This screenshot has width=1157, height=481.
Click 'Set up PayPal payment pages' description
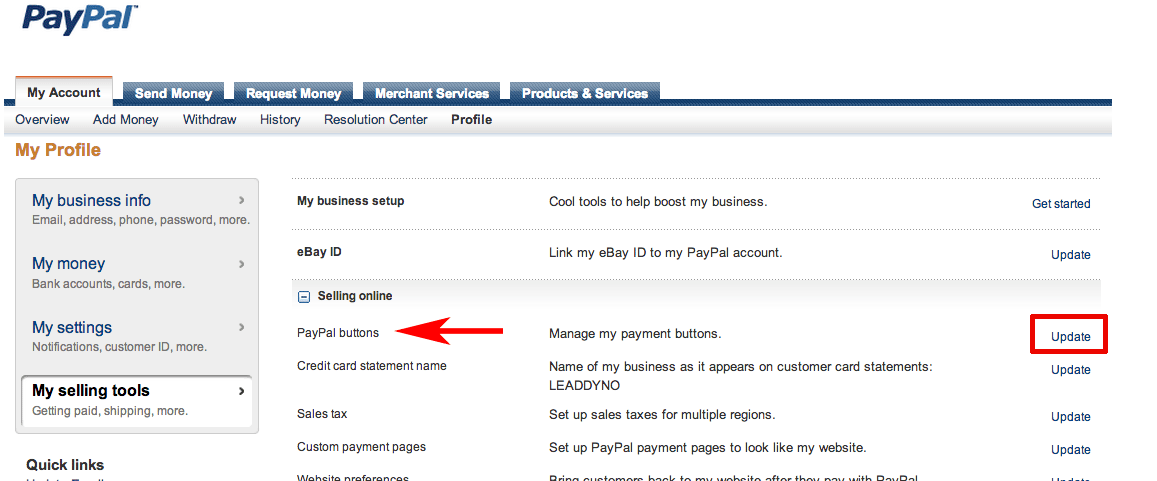point(708,448)
